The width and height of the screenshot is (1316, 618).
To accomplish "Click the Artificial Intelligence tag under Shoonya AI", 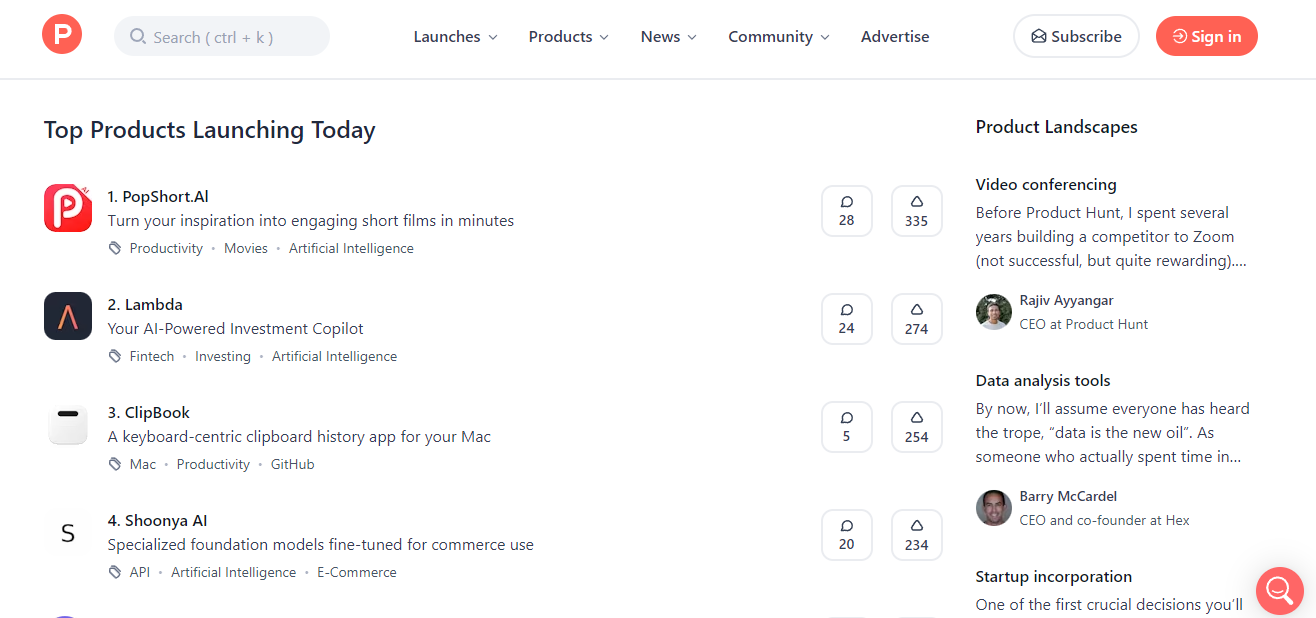I will pyautogui.click(x=233, y=572).
